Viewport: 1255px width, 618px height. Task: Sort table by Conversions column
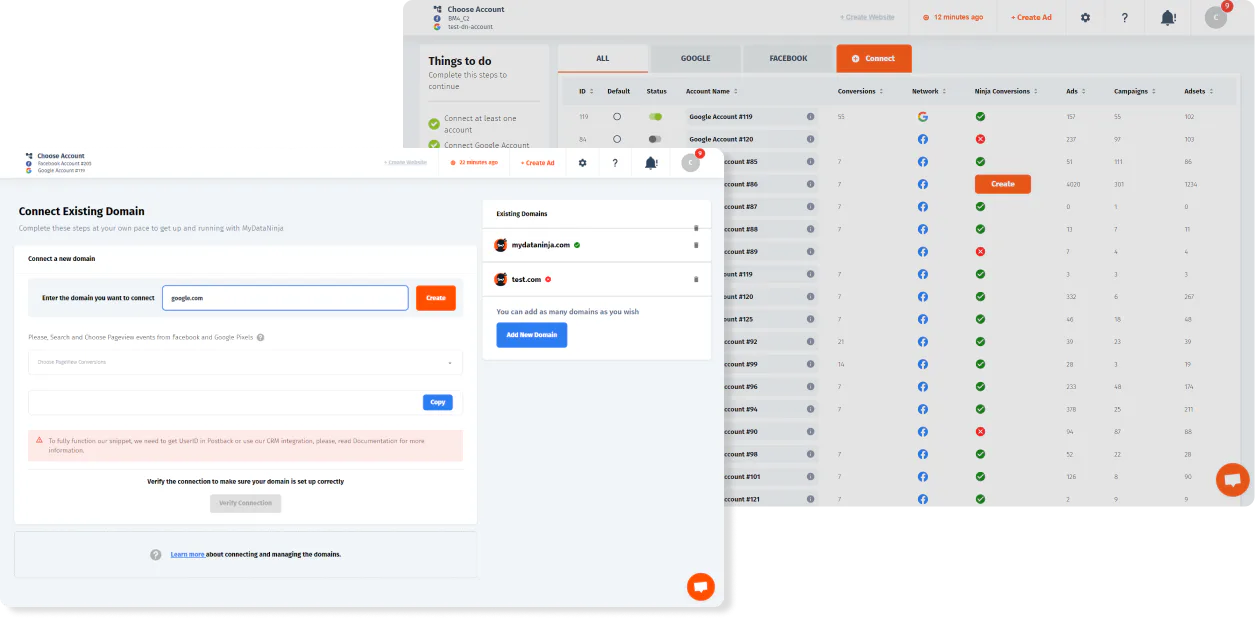tap(860, 91)
